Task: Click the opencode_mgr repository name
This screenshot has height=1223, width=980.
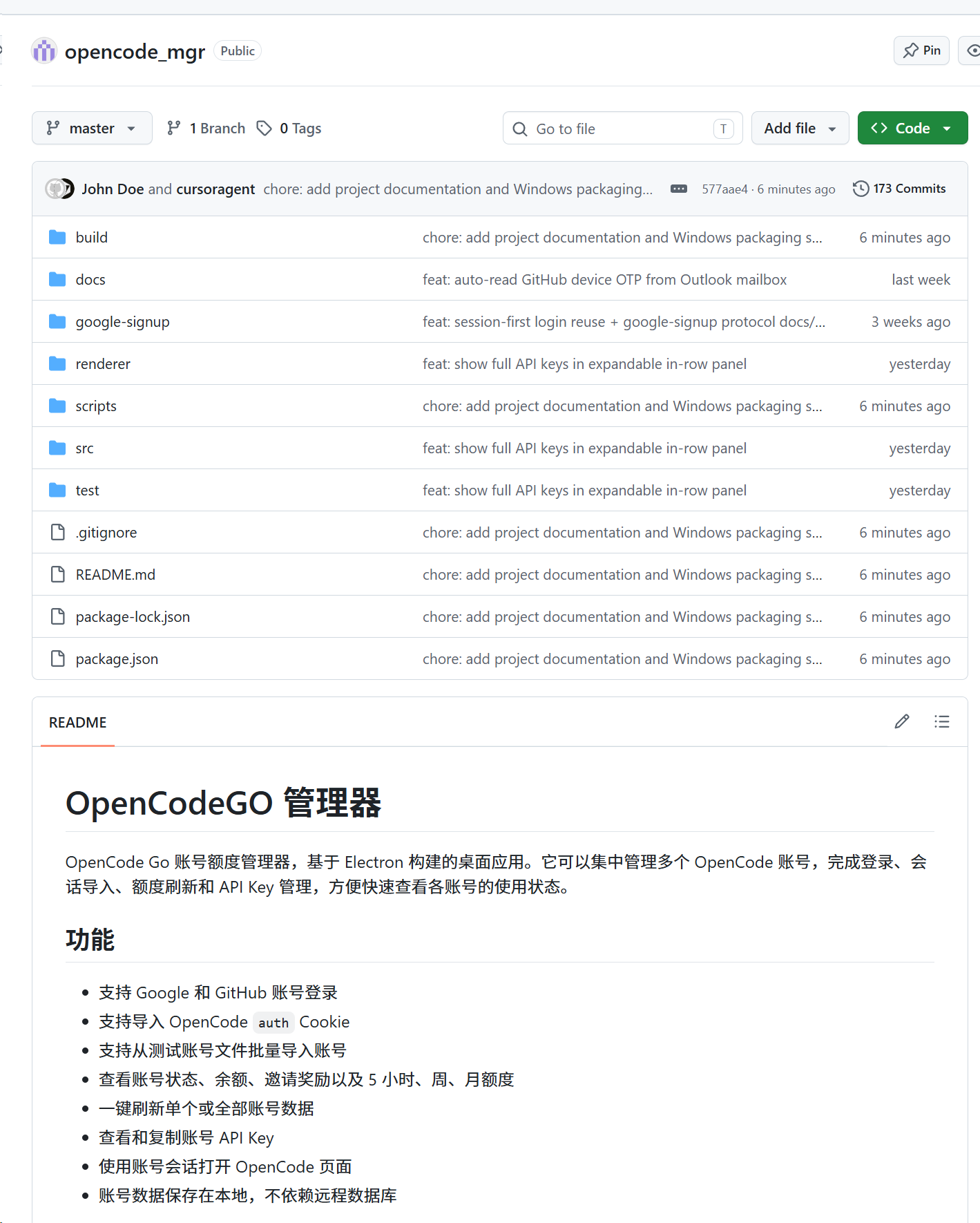Action: (135, 52)
